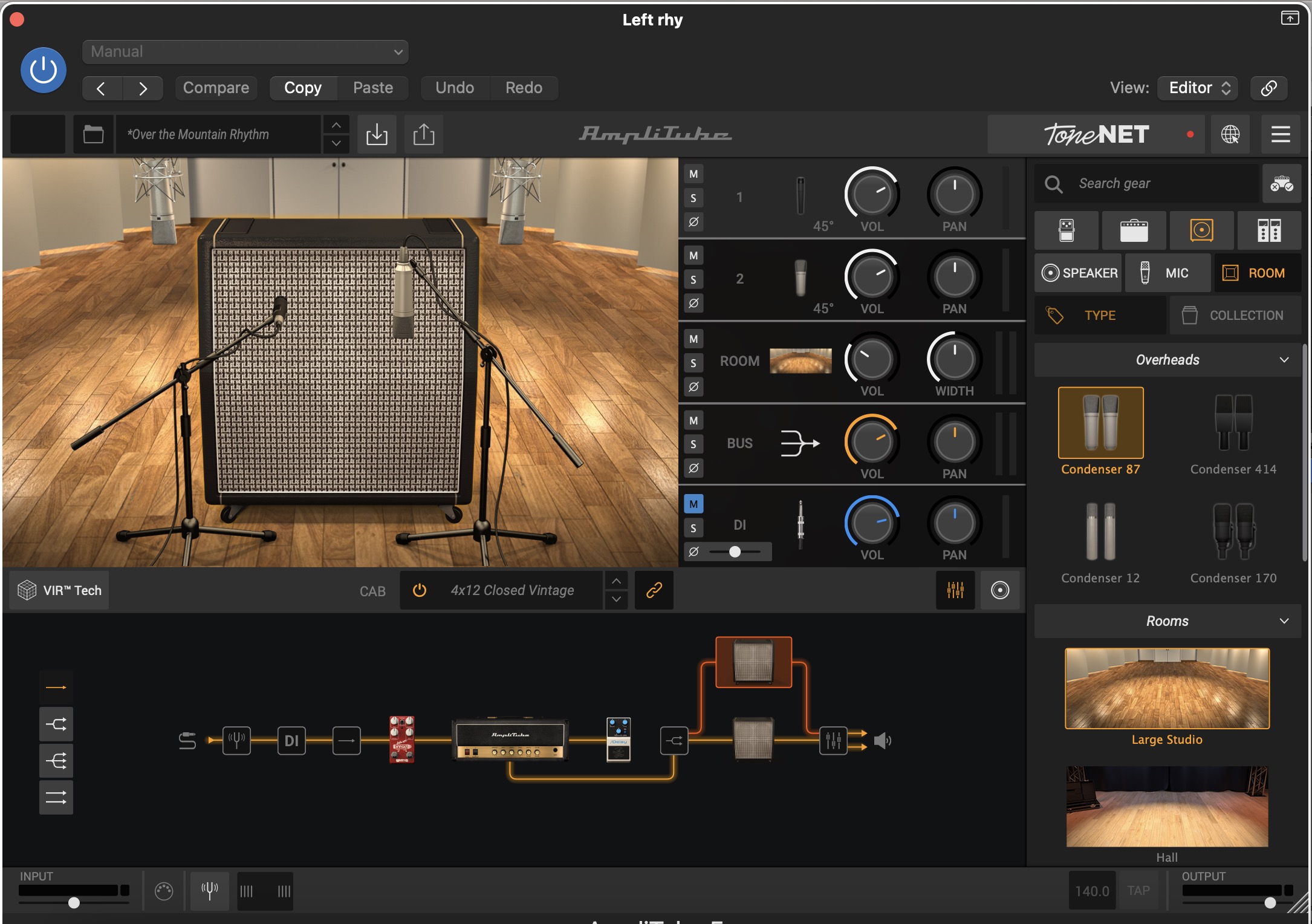
Task: Invert phase on mic channel 1
Action: tap(693, 221)
